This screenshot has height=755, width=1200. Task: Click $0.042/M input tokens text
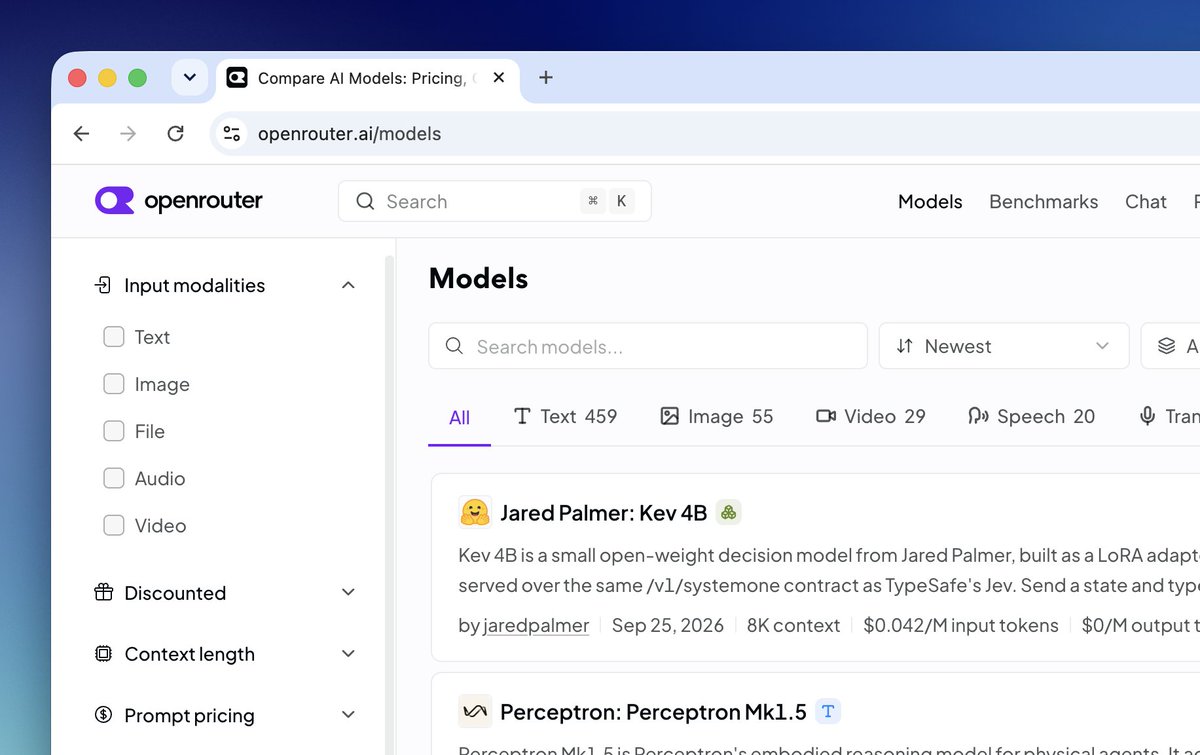pos(961,625)
